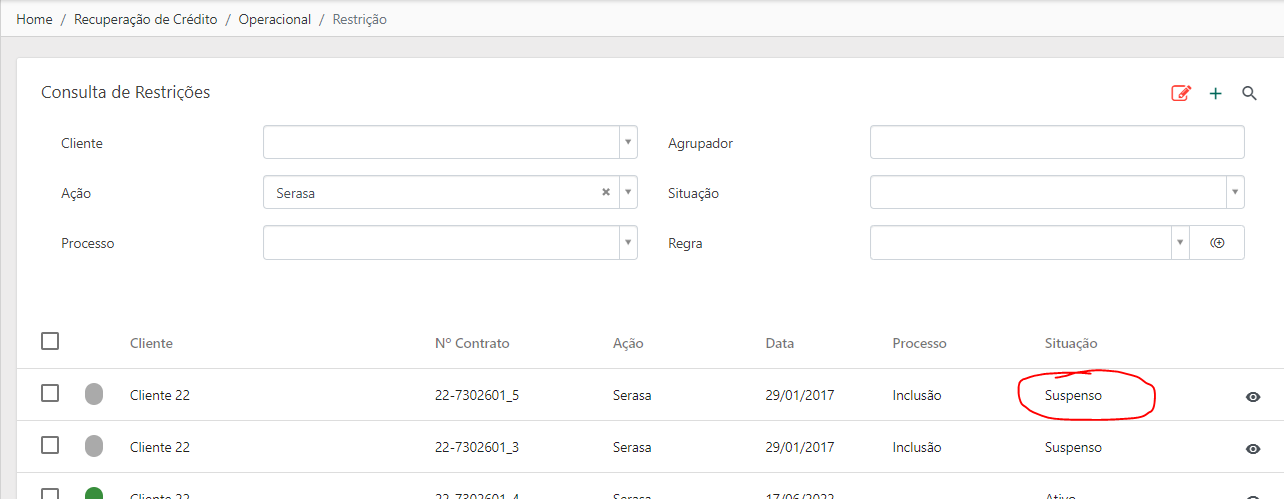Click contract number 22-7302601_3
Viewport: 1284px width, 499px height.
(x=477, y=447)
